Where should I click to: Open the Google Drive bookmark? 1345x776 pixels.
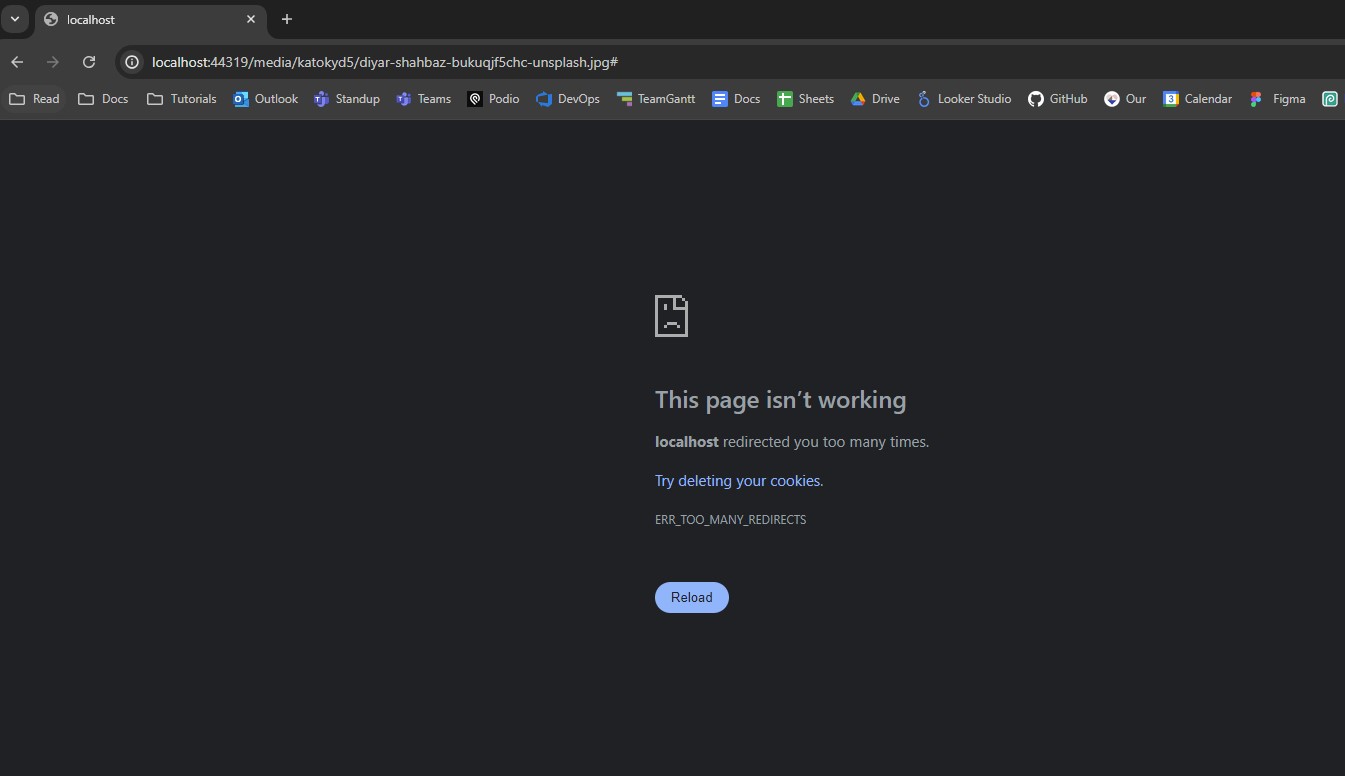pyautogui.click(x=875, y=99)
